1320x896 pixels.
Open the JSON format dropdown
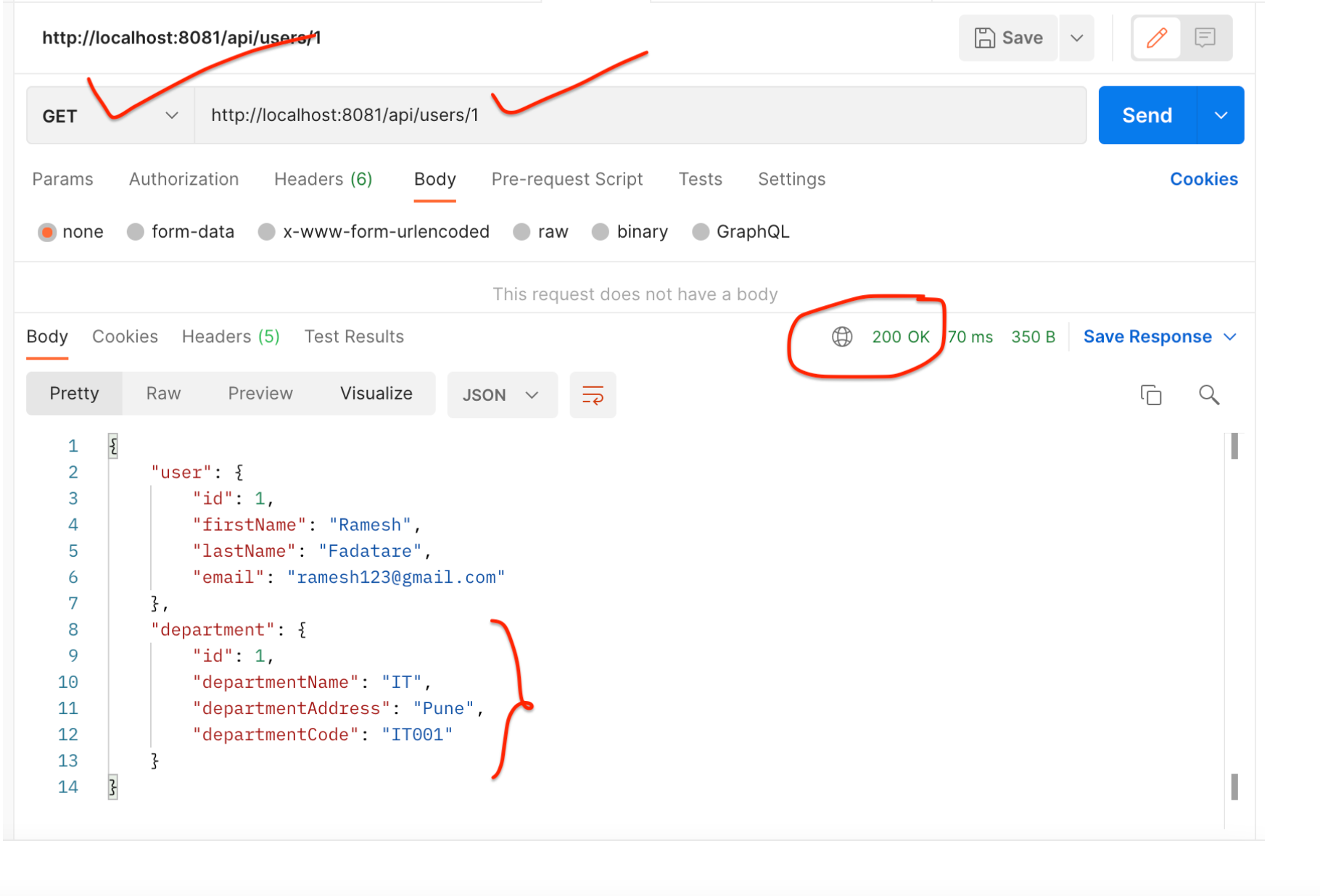pyautogui.click(x=502, y=395)
